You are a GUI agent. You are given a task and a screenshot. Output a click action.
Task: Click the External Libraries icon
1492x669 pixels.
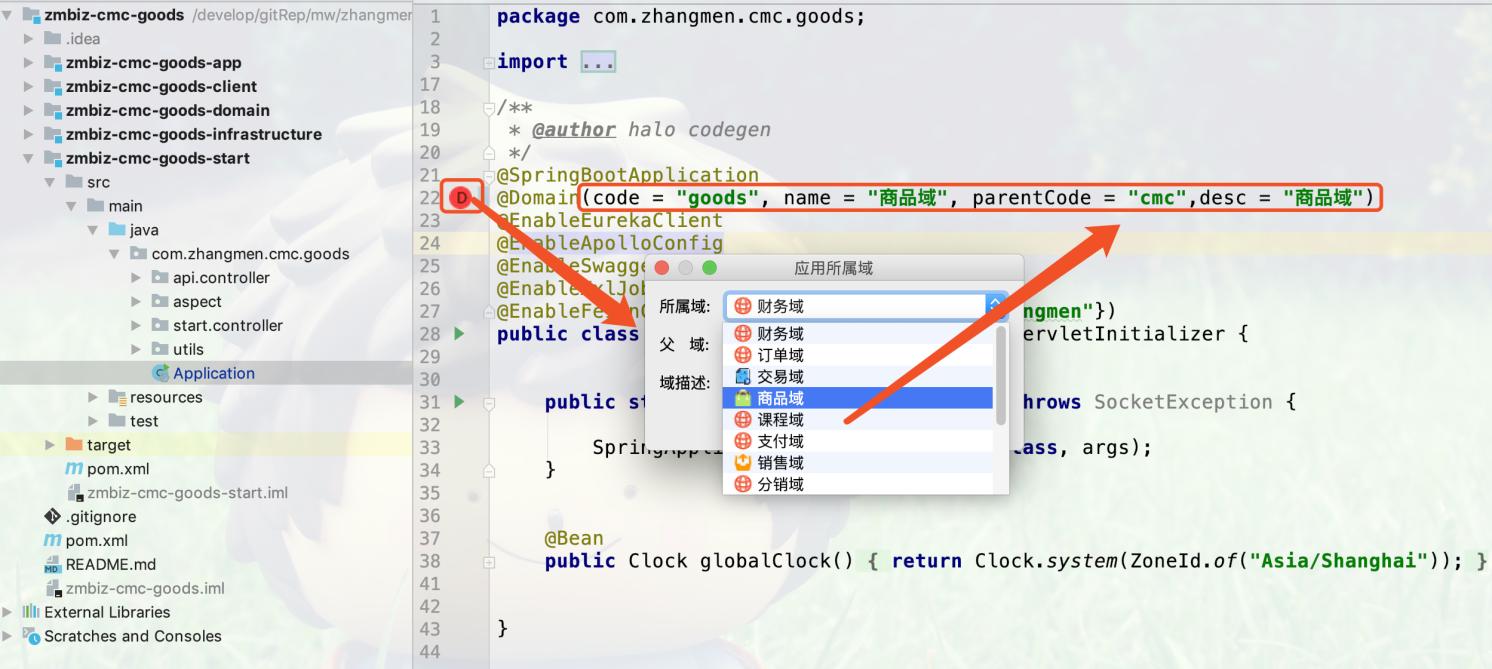click(x=31, y=612)
